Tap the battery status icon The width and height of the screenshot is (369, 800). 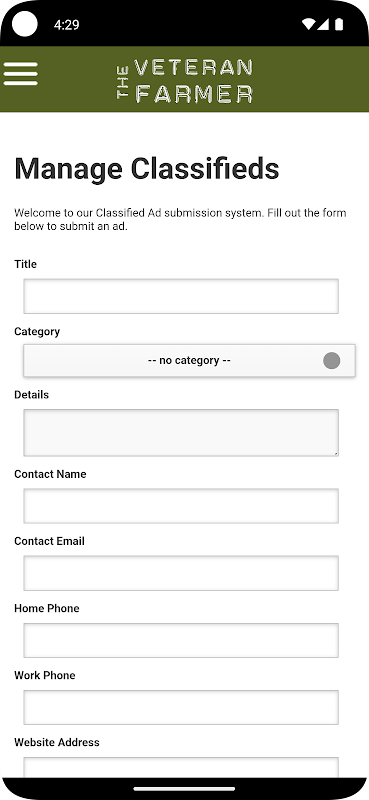338,24
